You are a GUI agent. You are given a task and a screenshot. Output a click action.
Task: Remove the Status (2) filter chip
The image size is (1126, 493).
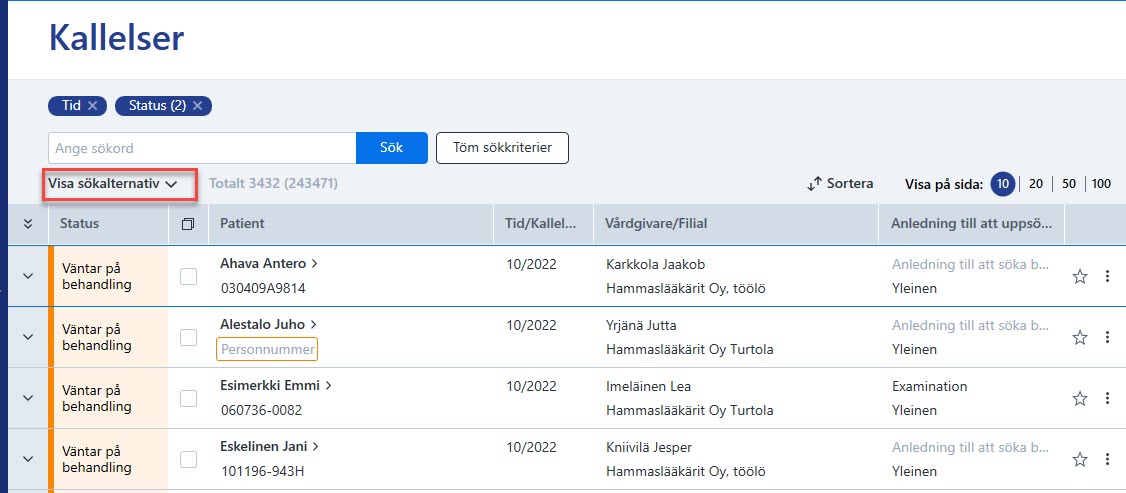pyautogui.click(x=197, y=105)
